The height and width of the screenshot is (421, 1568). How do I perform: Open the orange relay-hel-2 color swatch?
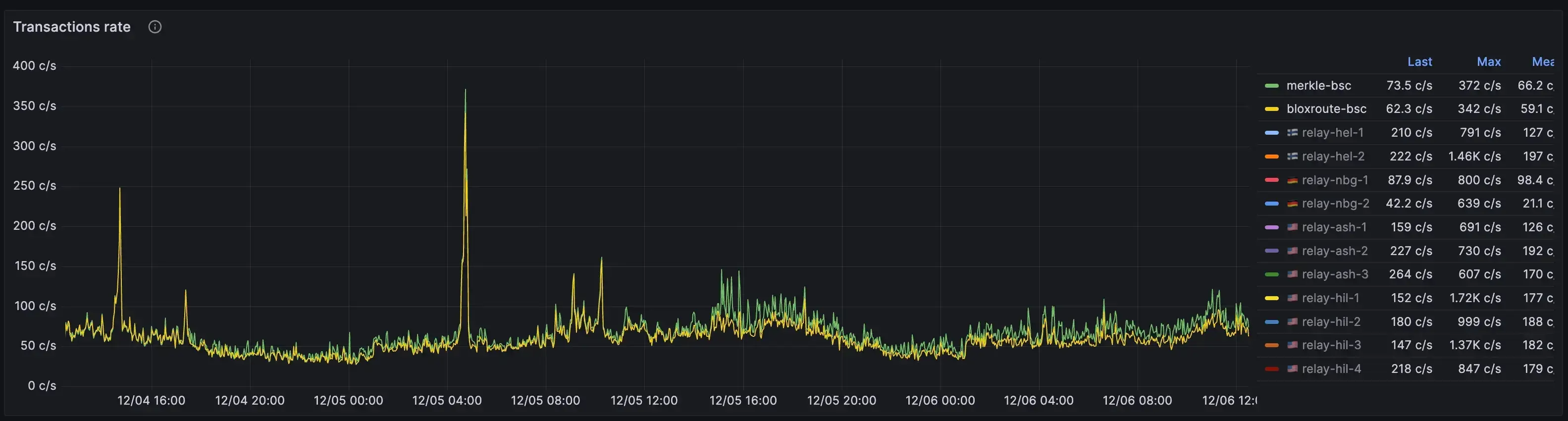[x=1271, y=157]
